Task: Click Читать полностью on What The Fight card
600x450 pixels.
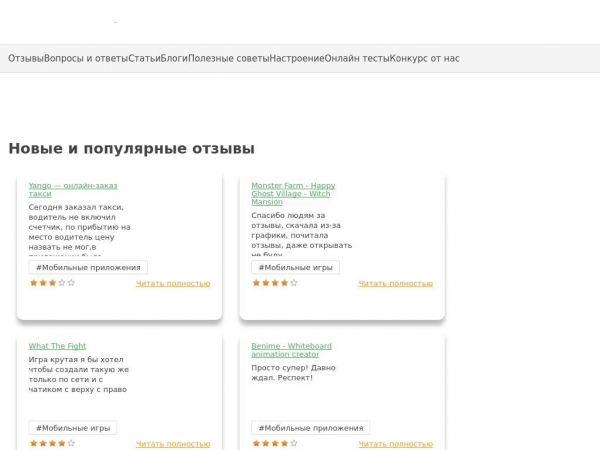Action: point(173,444)
